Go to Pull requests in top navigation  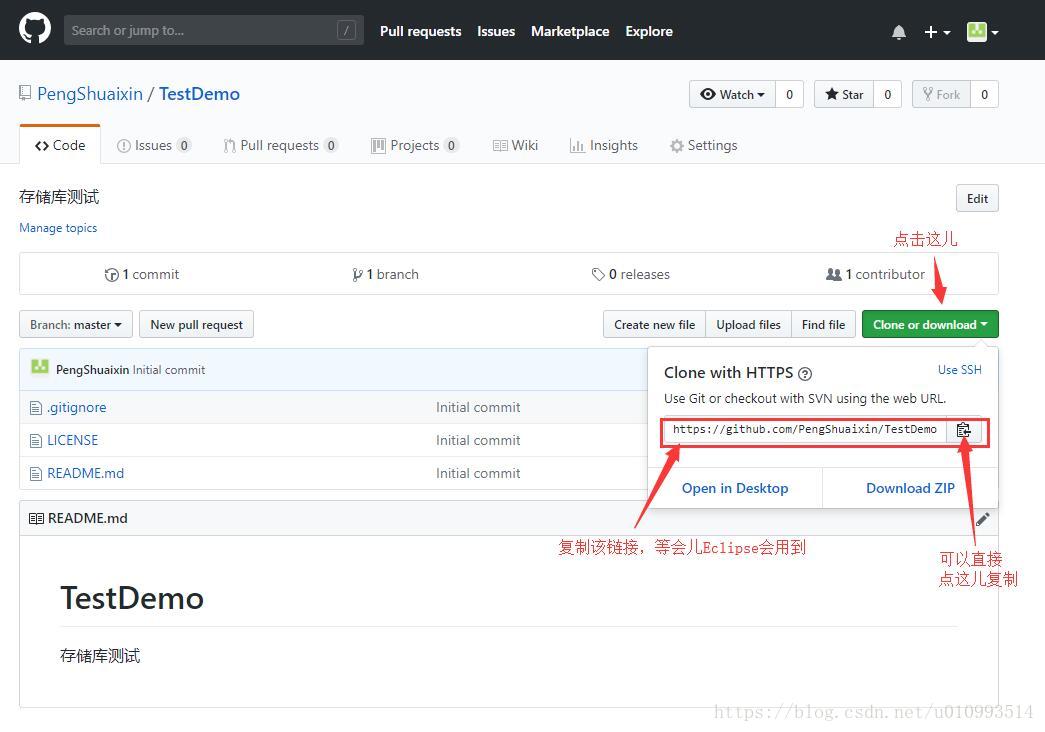[421, 31]
